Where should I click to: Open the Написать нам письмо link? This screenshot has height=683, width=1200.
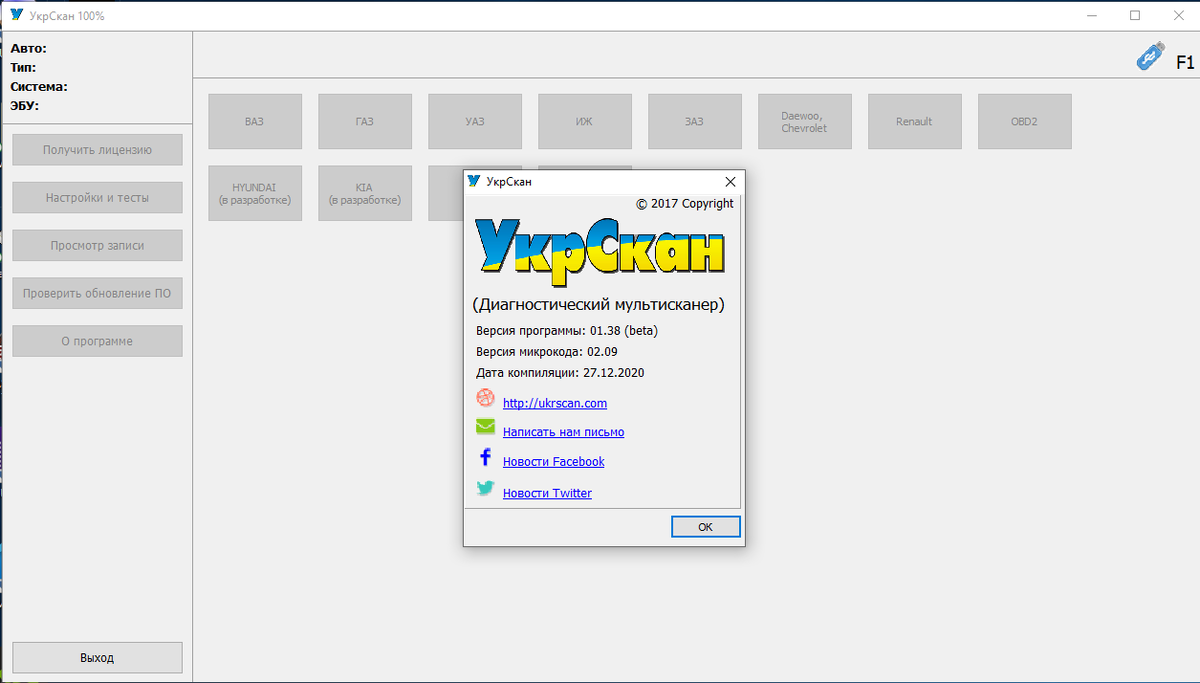pos(563,432)
